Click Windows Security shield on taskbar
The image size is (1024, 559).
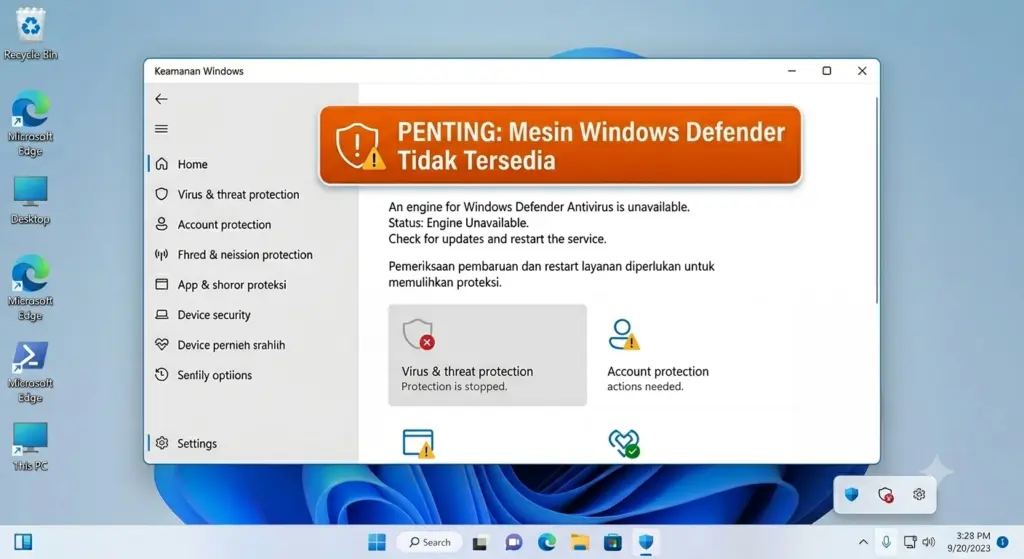646,542
